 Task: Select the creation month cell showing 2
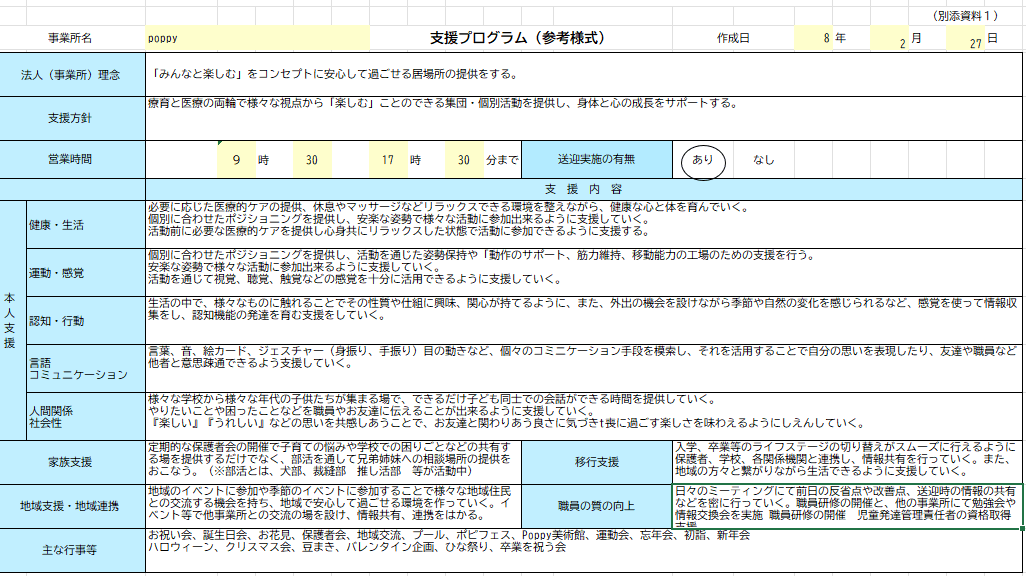(889, 41)
